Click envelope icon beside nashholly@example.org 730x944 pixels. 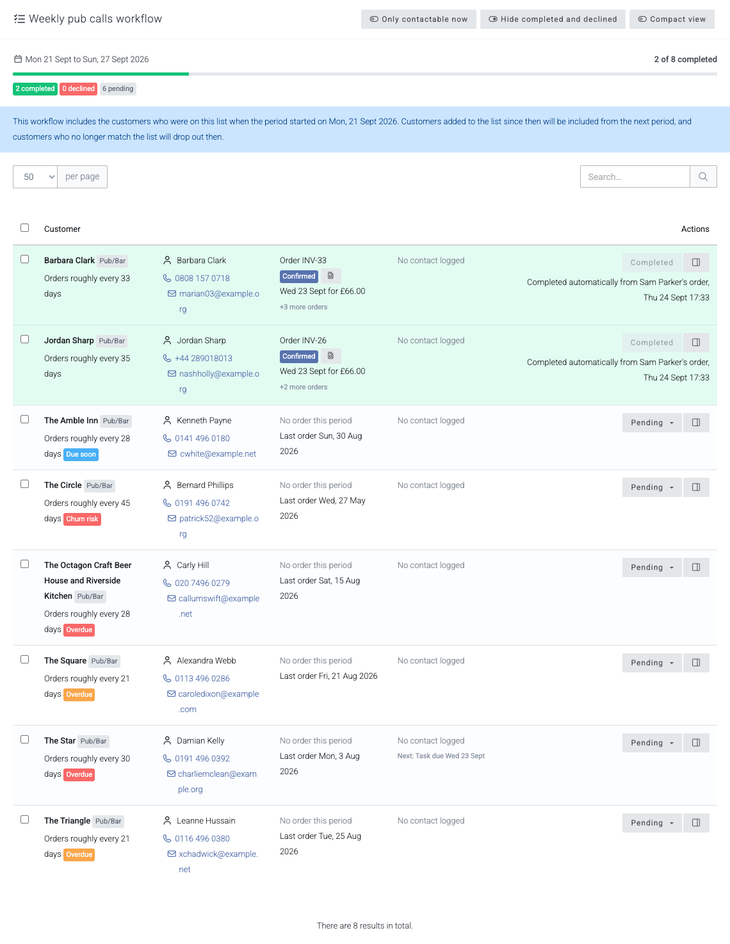172,374
